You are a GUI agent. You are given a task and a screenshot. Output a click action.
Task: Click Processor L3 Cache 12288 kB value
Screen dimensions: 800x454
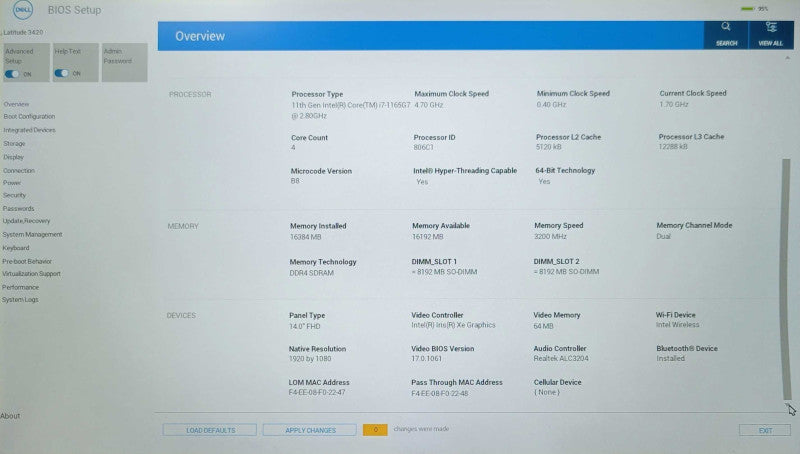pos(673,146)
